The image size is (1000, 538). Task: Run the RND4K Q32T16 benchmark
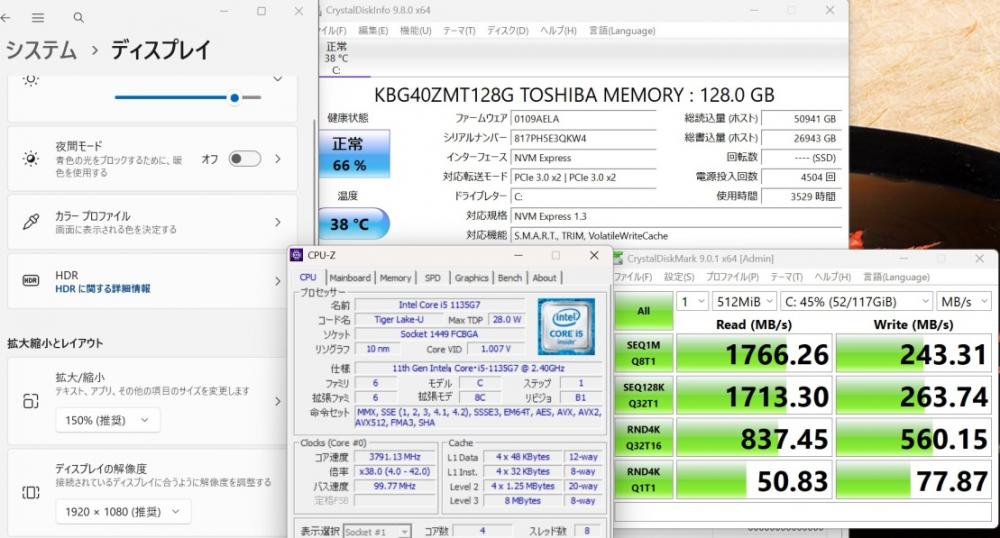click(x=643, y=437)
